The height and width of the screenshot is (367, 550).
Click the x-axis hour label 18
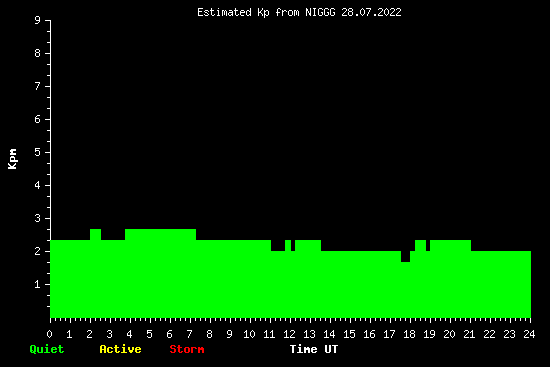409,334
